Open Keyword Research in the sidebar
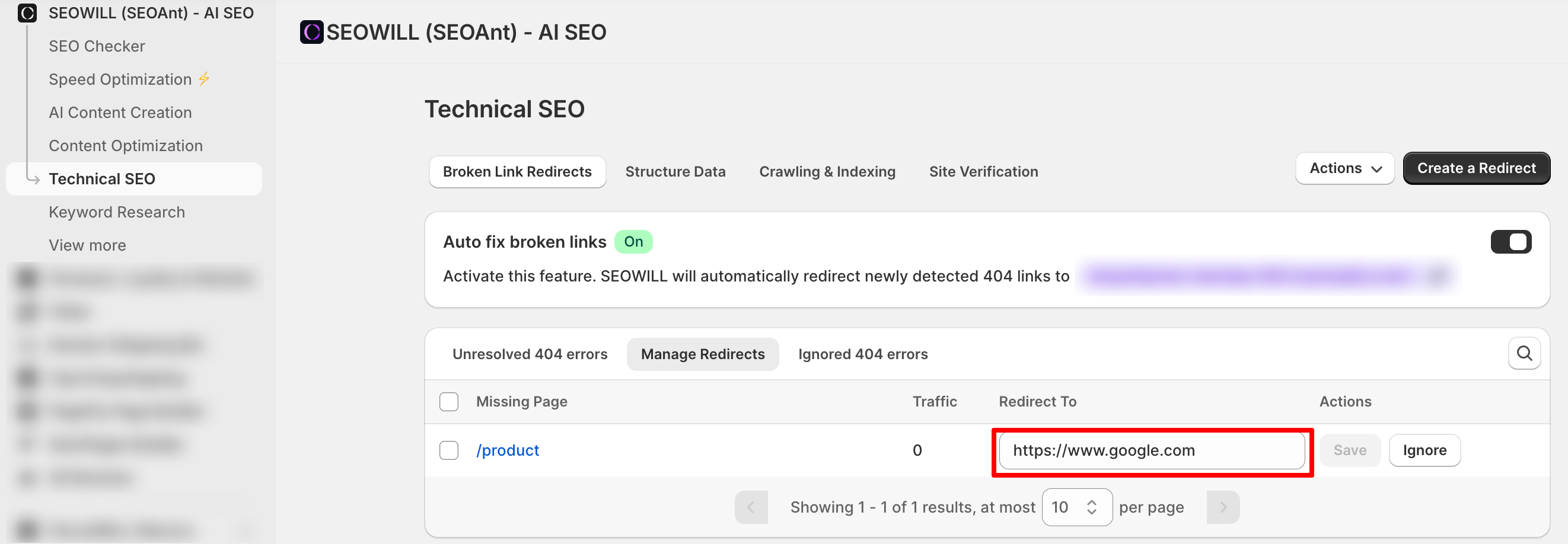The image size is (1568, 544). pyautogui.click(x=116, y=212)
